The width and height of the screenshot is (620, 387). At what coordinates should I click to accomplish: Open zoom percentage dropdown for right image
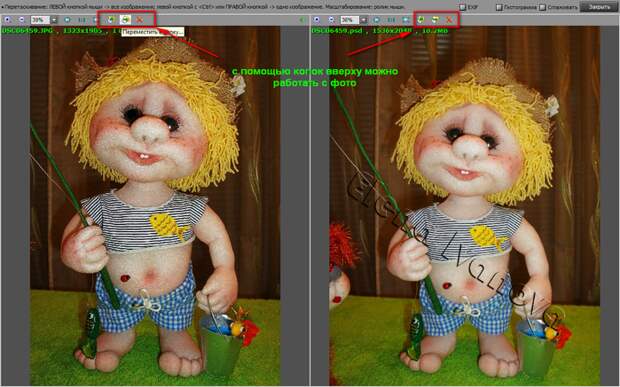pyautogui.click(x=364, y=20)
